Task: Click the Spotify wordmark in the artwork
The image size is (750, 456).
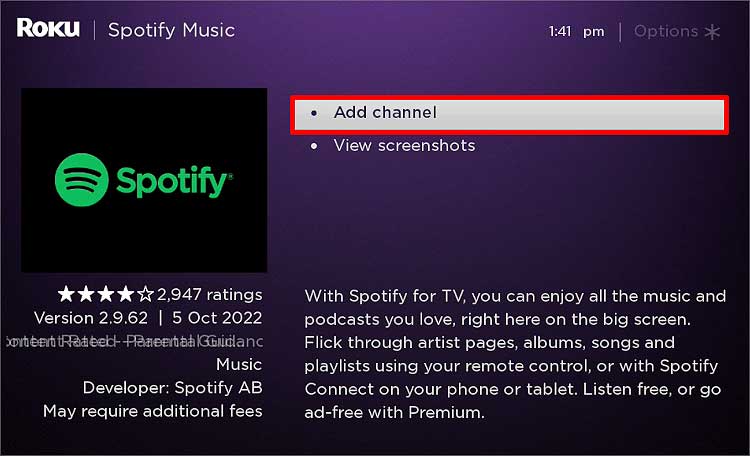Action: tap(173, 181)
